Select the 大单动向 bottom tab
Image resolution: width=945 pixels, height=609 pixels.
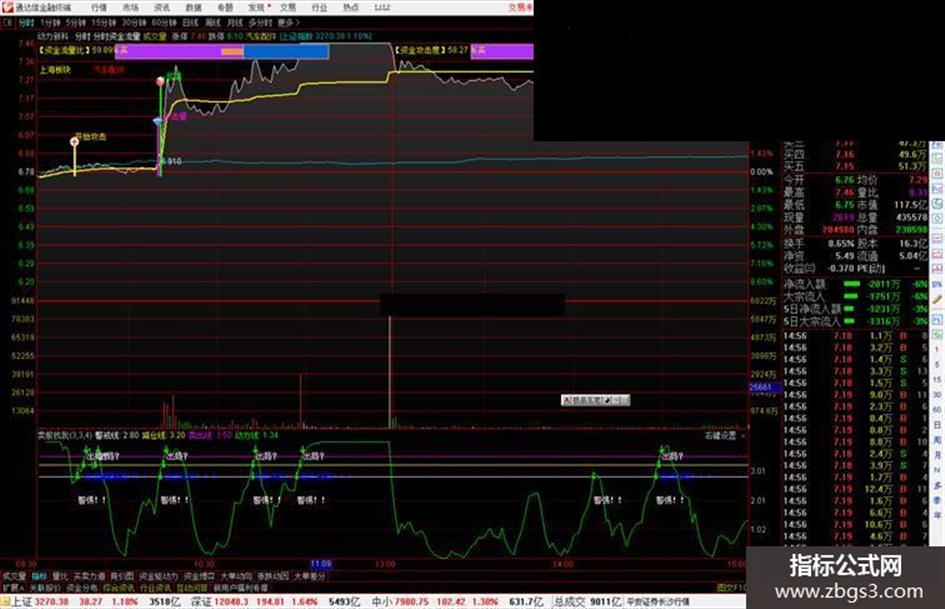[236, 576]
